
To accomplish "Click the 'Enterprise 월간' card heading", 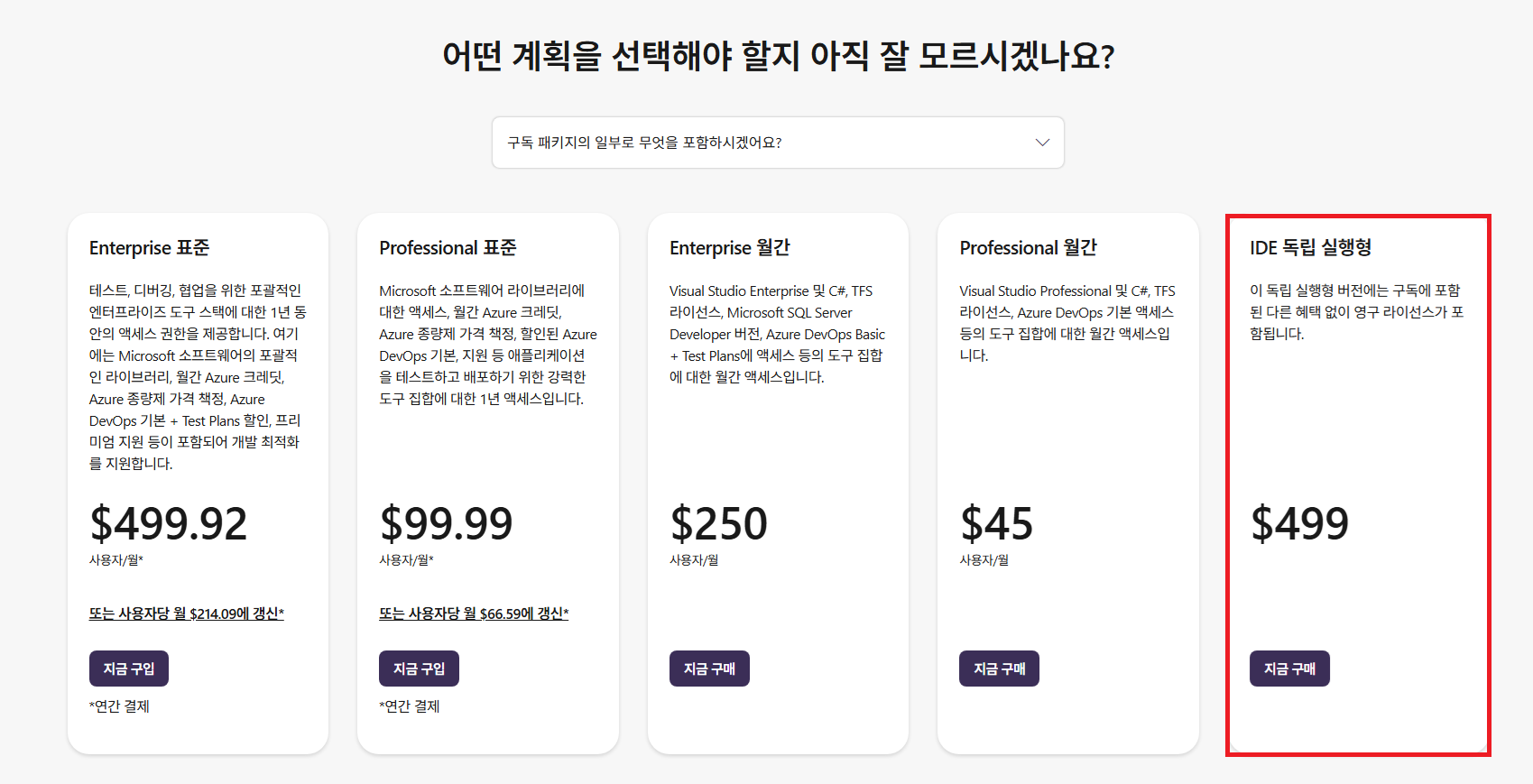I will pyautogui.click(x=730, y=248).
